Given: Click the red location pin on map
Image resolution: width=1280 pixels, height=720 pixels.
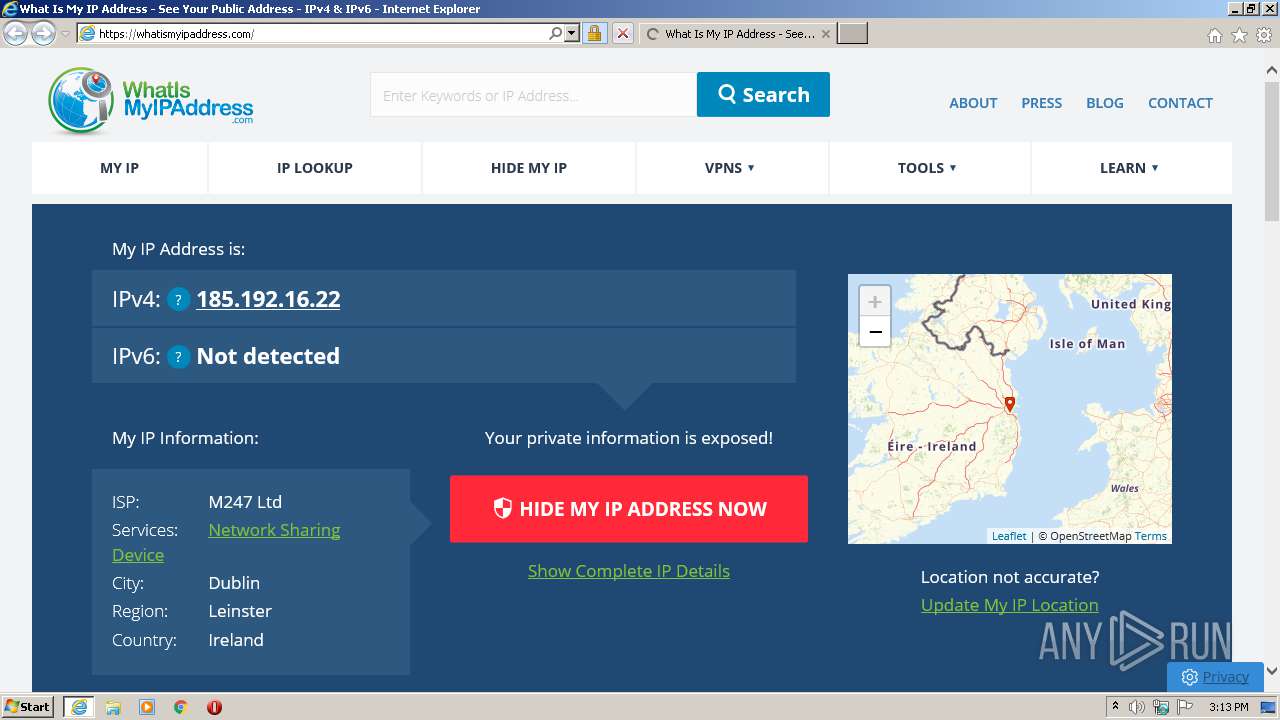Looking at the screenshot, I should (1010, 404).
